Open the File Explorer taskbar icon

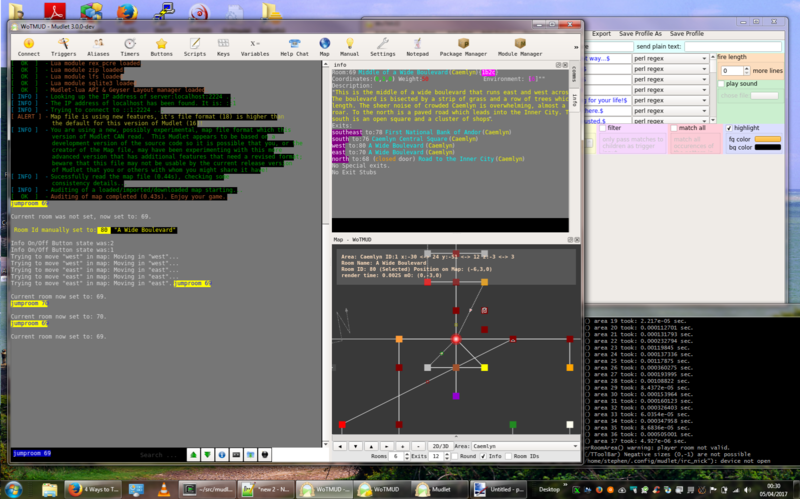pos(49,489)
